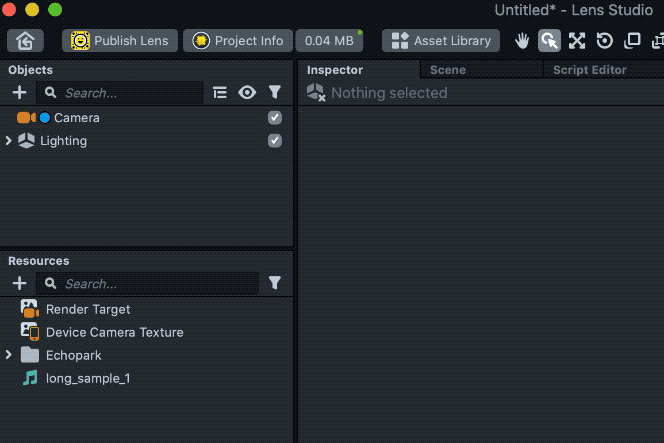This screenshot has width=664, height=443.
Task: Toggle the Objects hierarchy list view
Action: 220,93
